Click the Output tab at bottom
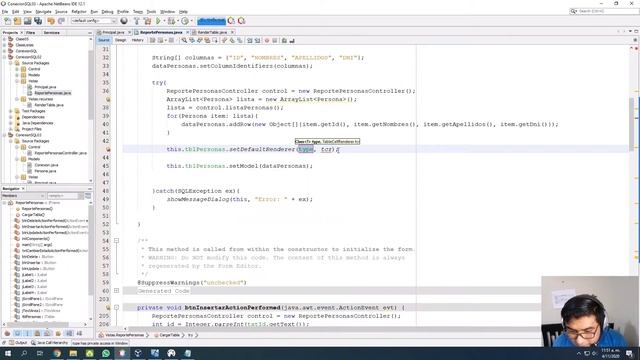This screenshot has width=640, height=360. [18, 343]
